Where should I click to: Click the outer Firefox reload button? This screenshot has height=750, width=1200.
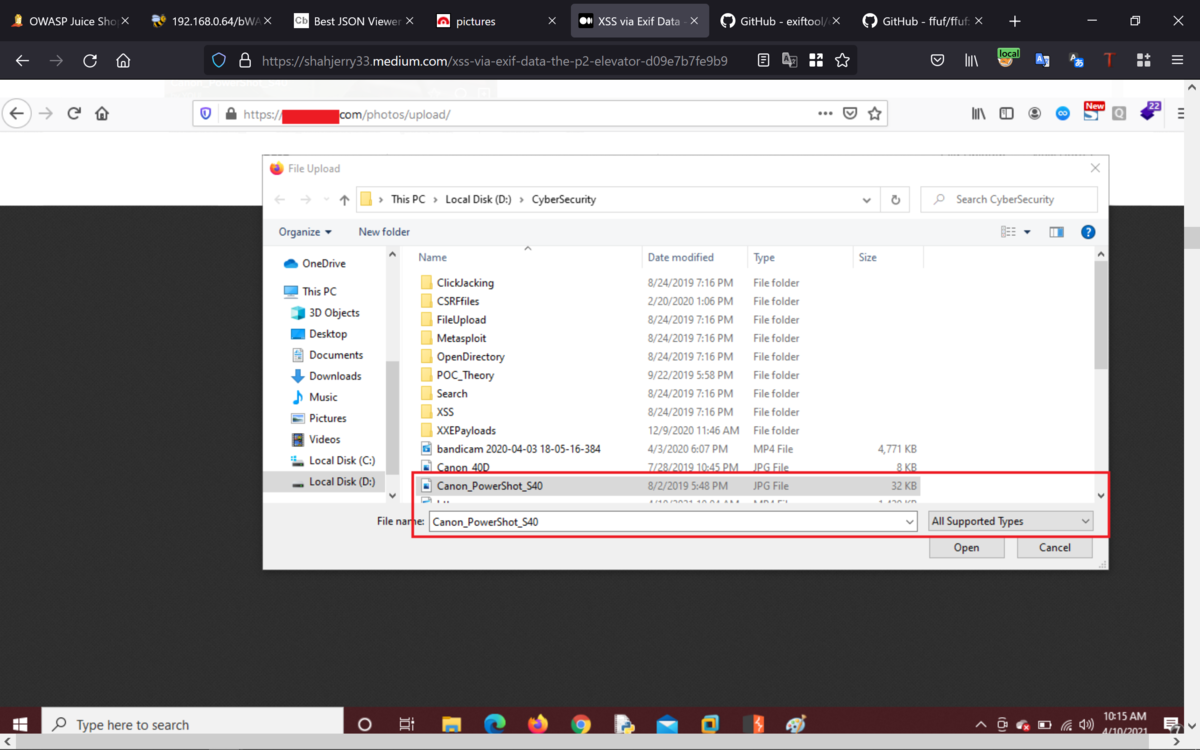coord(90,61)
